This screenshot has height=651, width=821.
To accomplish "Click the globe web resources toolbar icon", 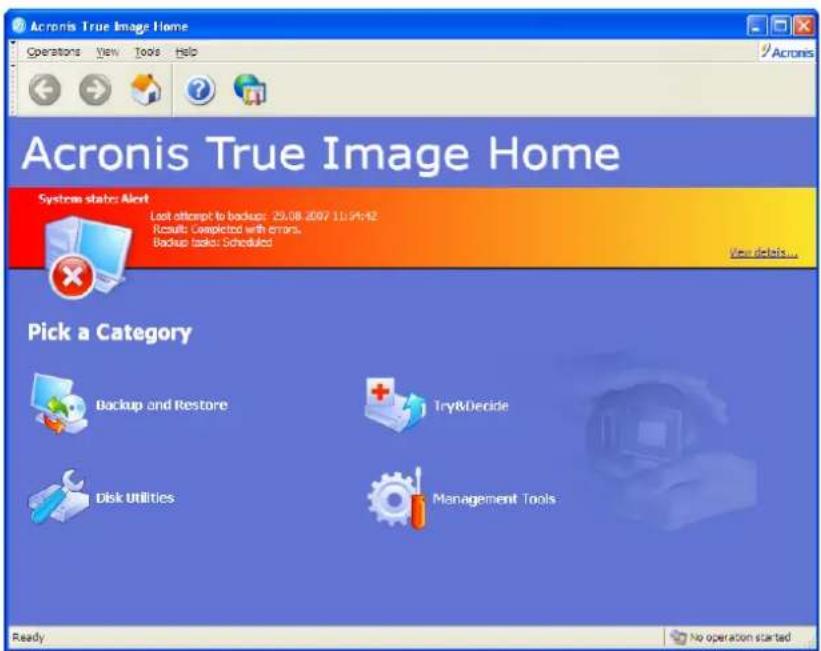I will (250, 89).
